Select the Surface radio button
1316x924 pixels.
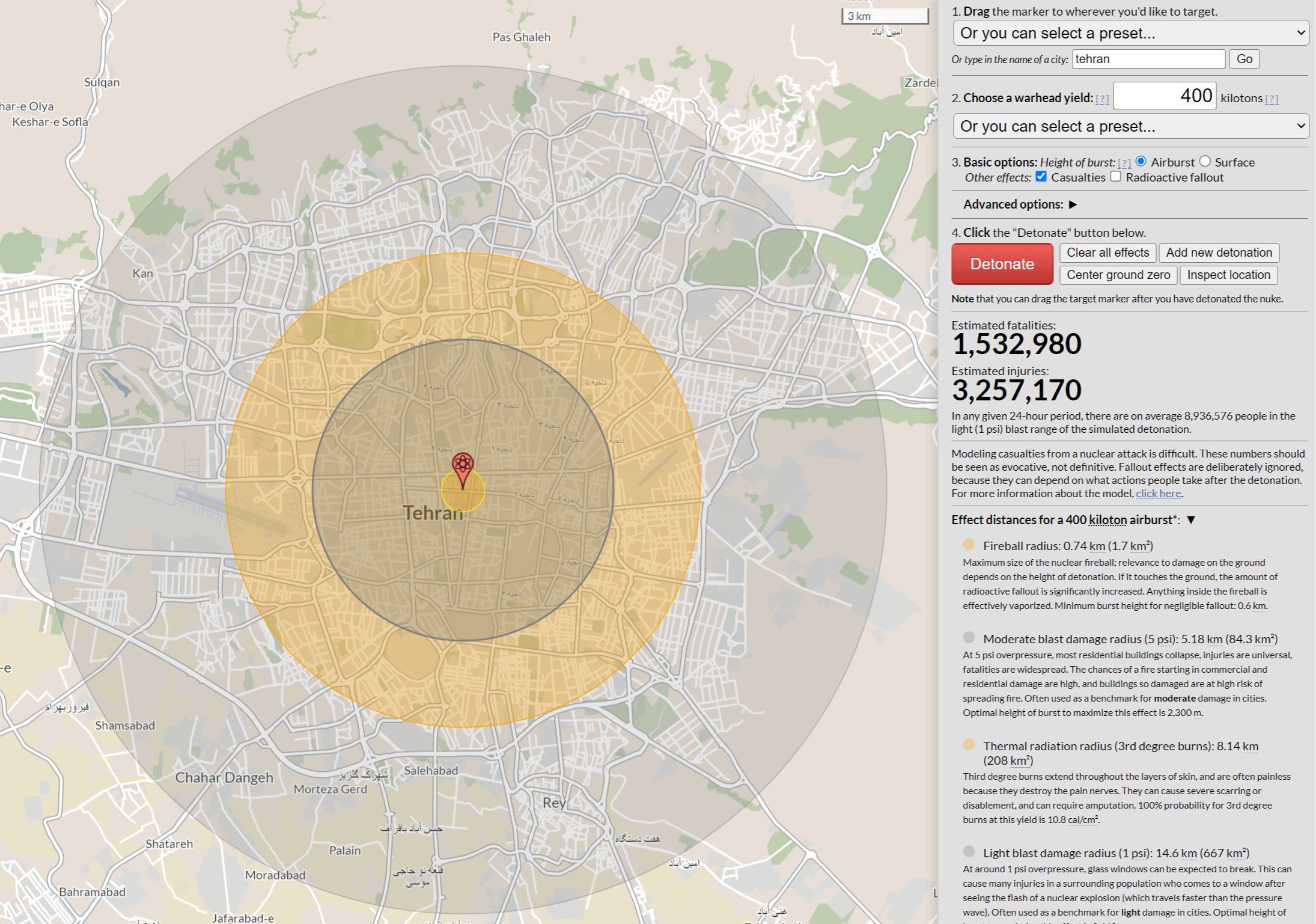click(x=1205, y=161)
